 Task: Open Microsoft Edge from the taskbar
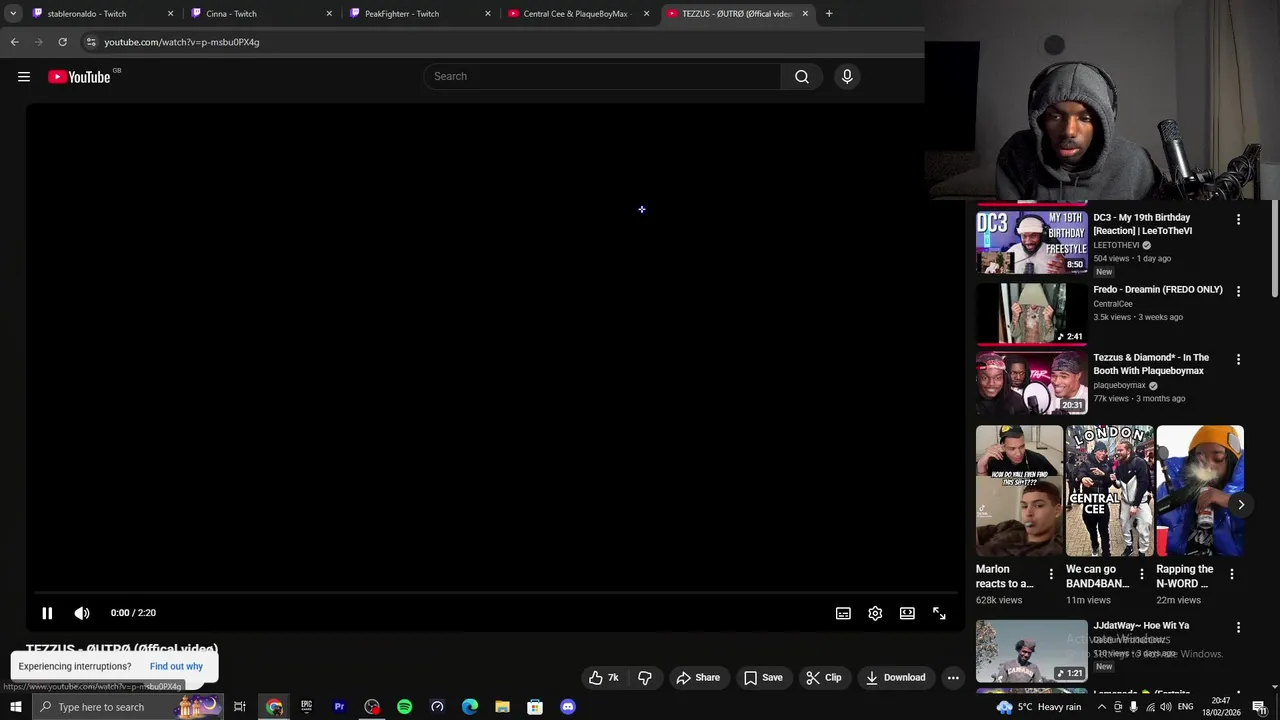coord(470,707)
